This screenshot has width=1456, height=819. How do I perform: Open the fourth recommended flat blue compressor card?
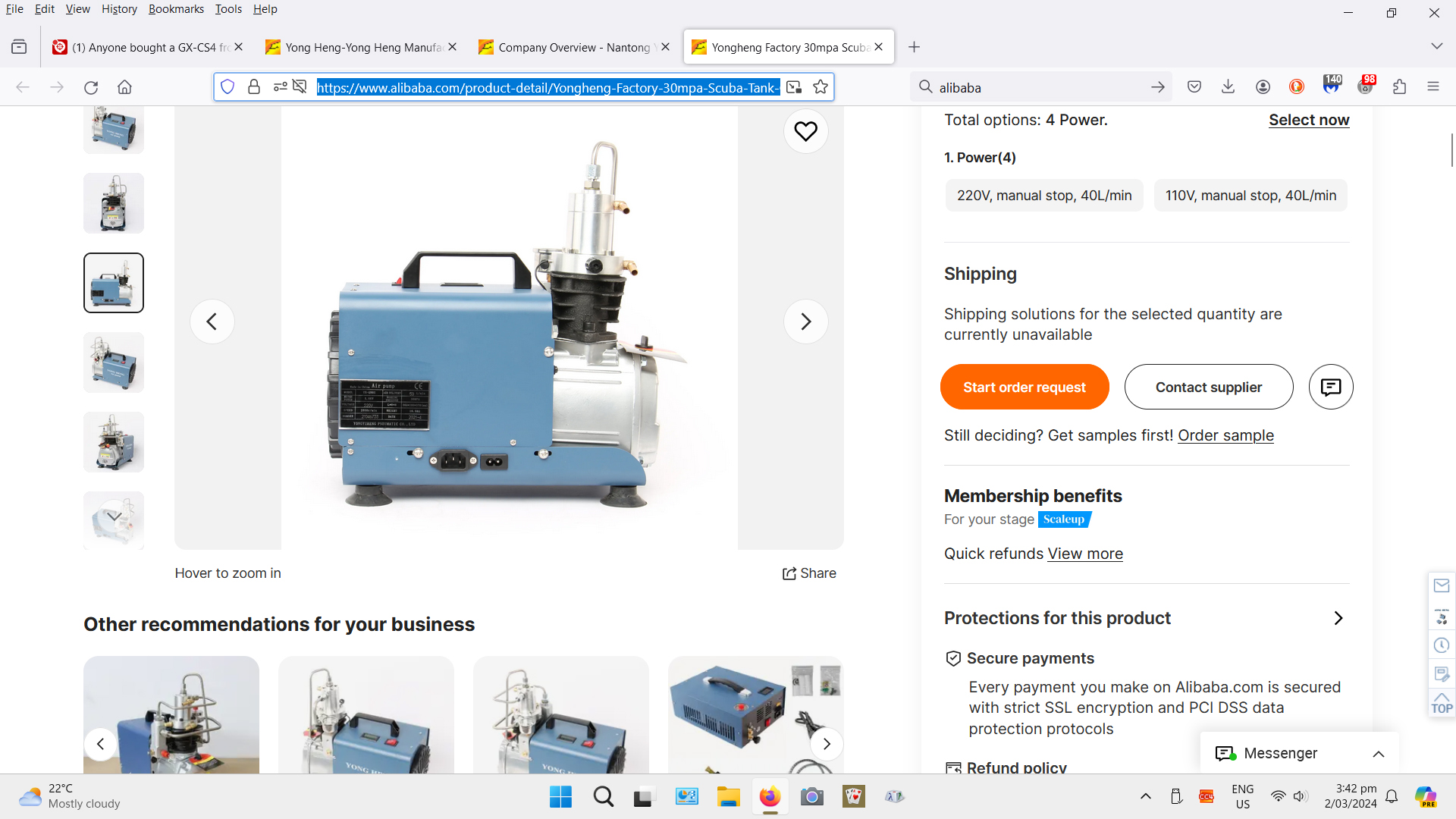coord(755,714)
